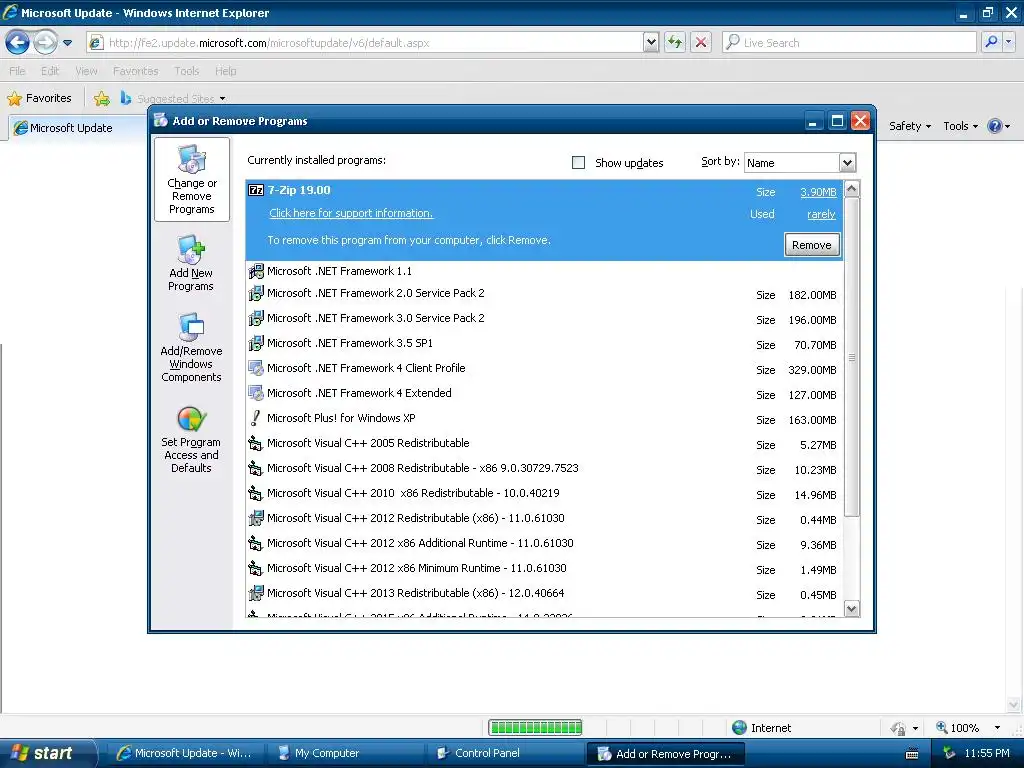The width and height of the screenshot is (1024, 768).
Task: Click the system tray clock 11:55 PM
Action: point(987,753)
